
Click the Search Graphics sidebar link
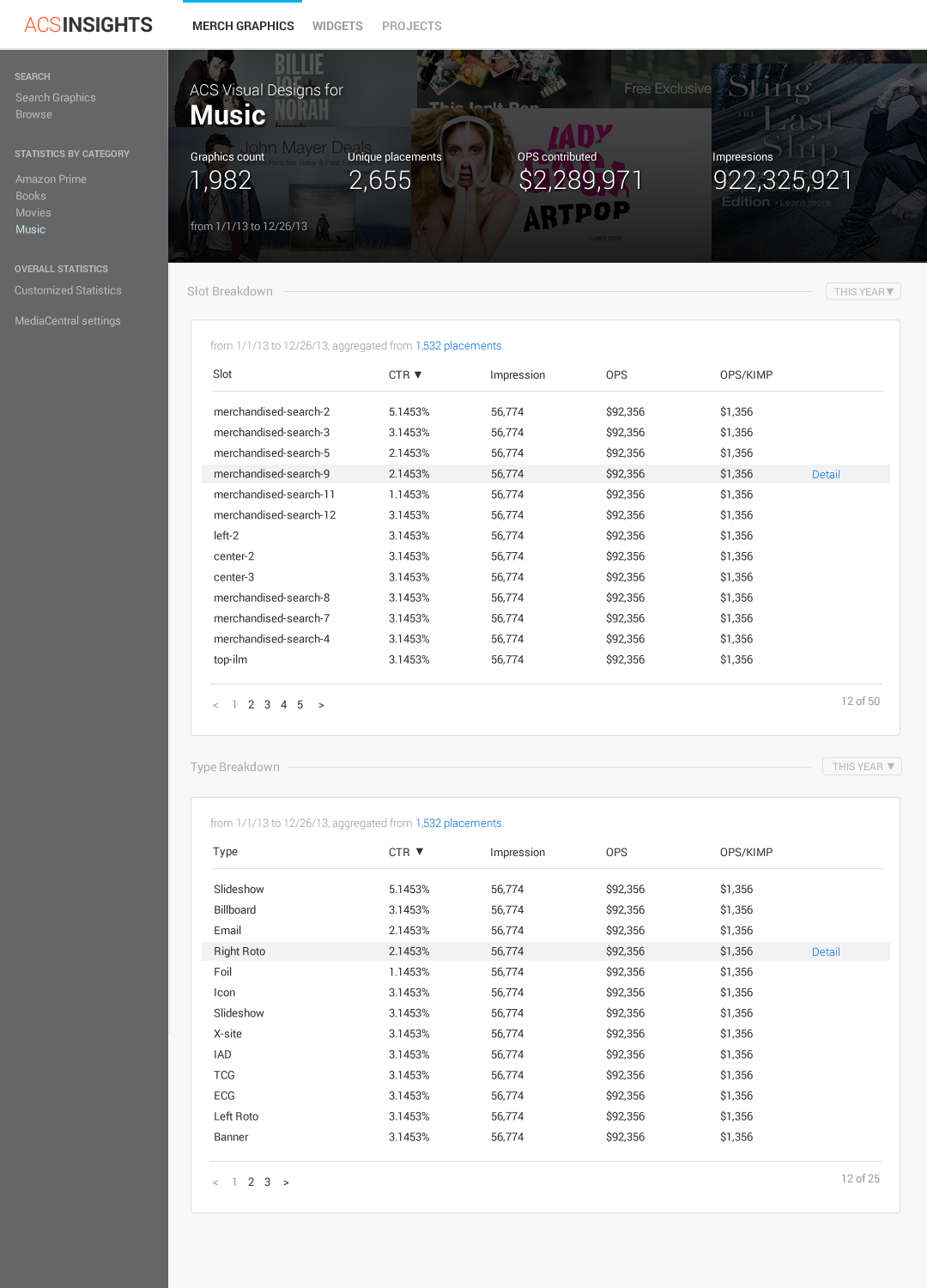click(56, 98)
